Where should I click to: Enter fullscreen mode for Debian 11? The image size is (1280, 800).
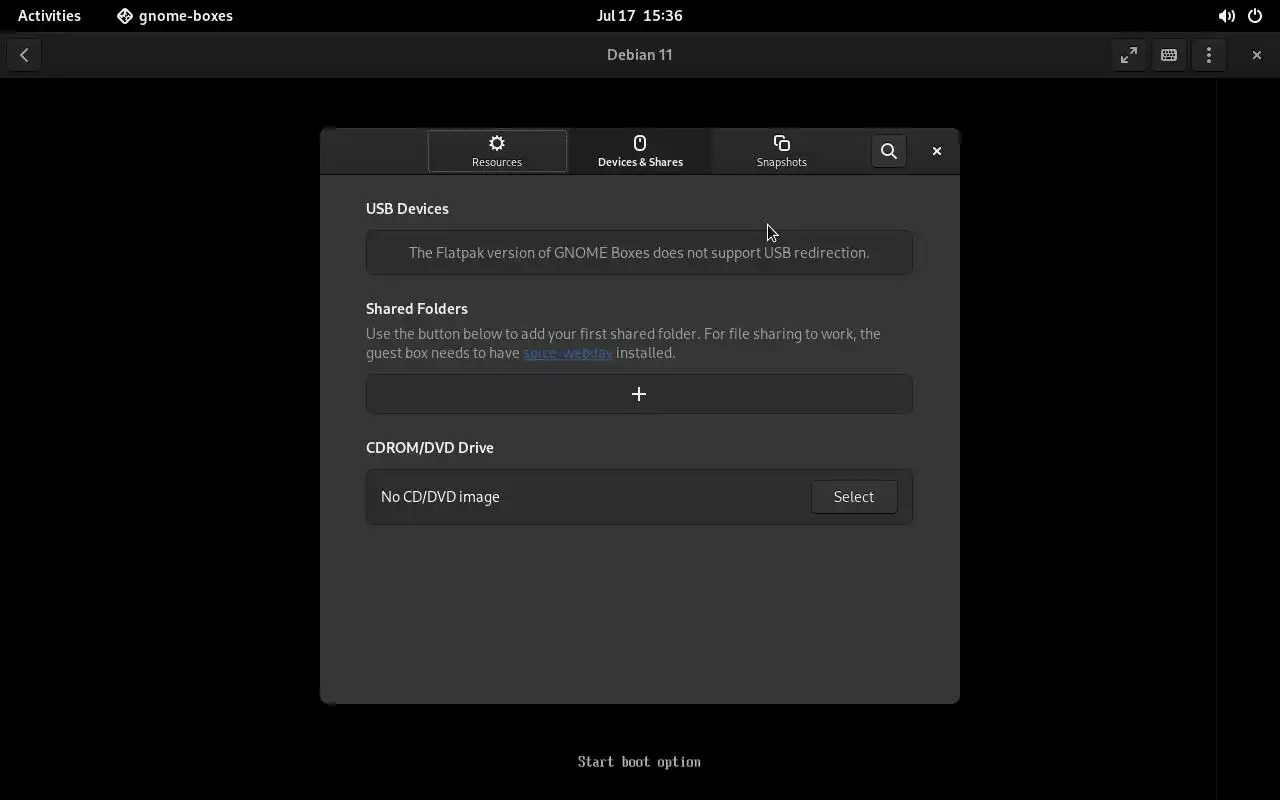pyautogui.click(x=1129, y=55)
